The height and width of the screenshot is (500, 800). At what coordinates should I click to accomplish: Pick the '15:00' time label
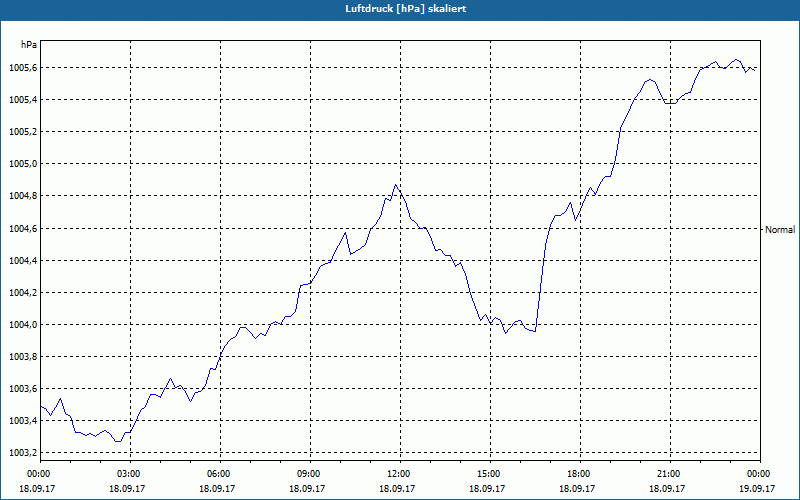488,474
